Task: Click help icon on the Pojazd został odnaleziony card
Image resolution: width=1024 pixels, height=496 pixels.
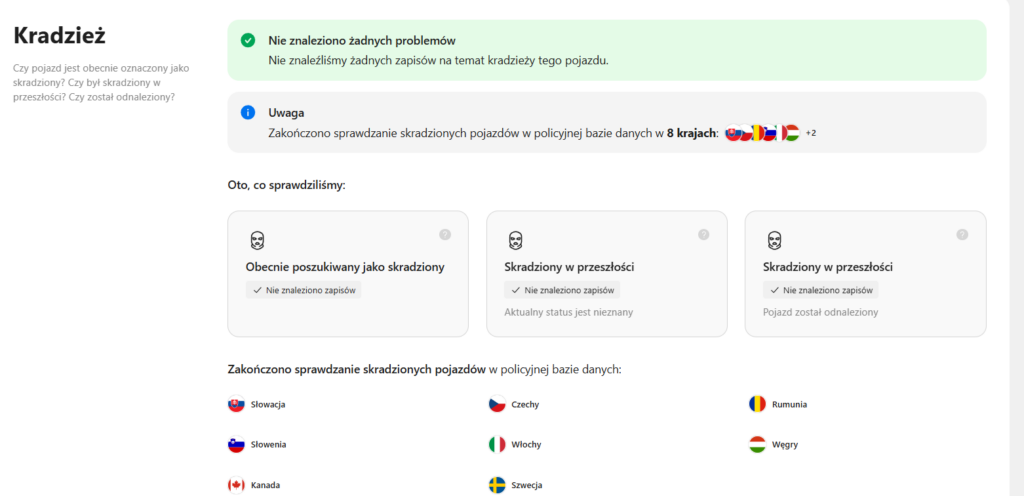Action: pos(962,234)
